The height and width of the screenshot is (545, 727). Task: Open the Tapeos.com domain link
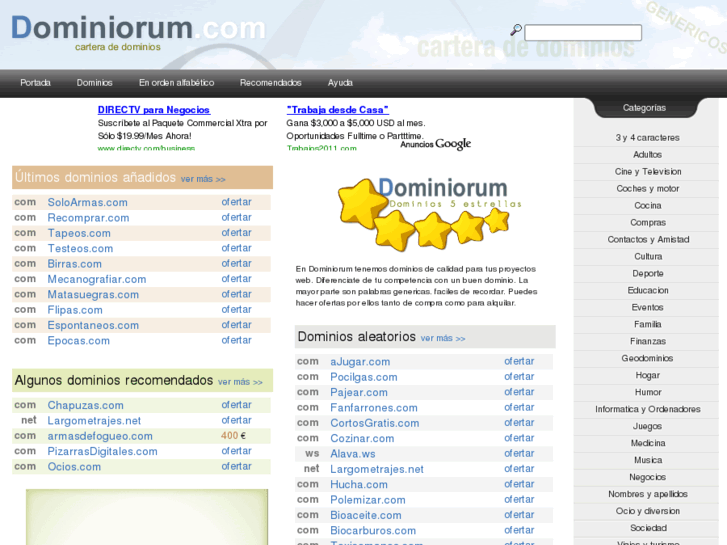click(79, 233)
